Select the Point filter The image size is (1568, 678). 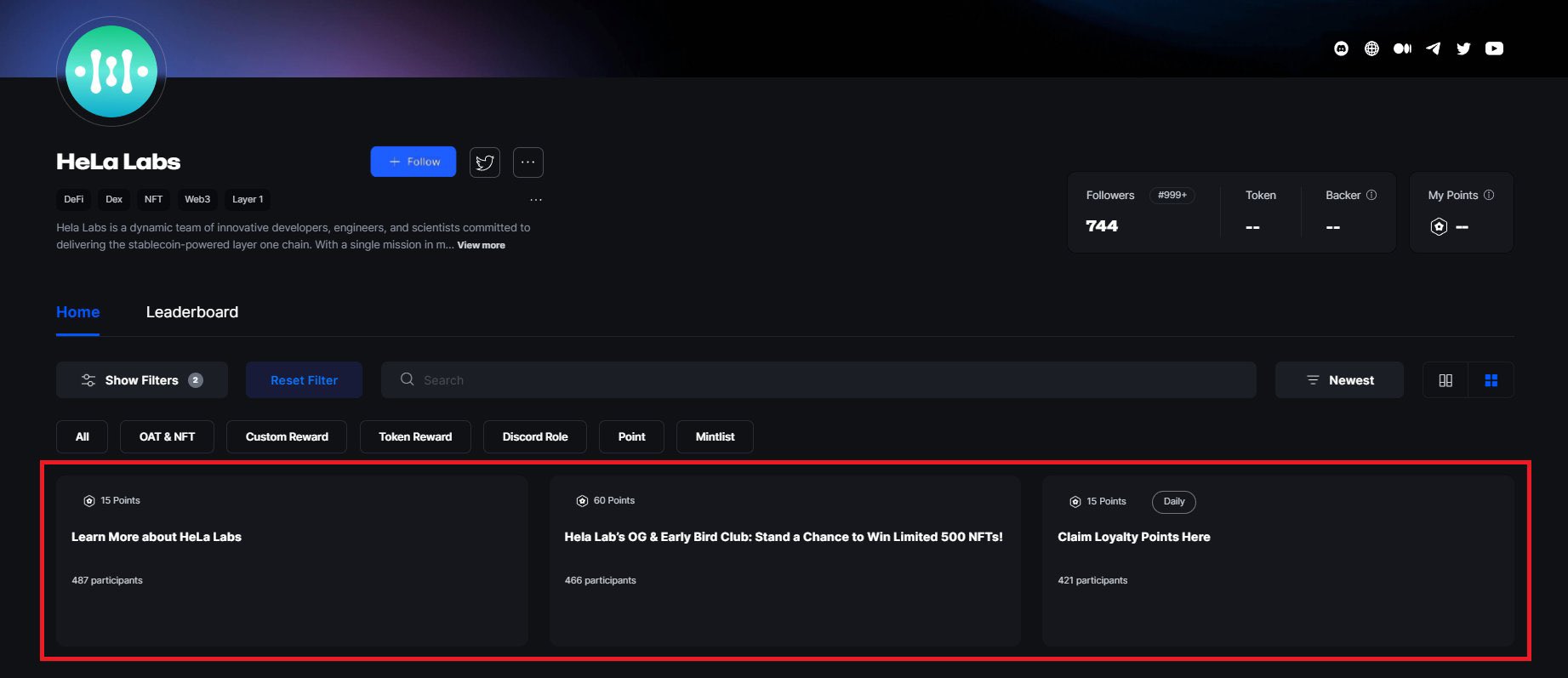point(631,436)
